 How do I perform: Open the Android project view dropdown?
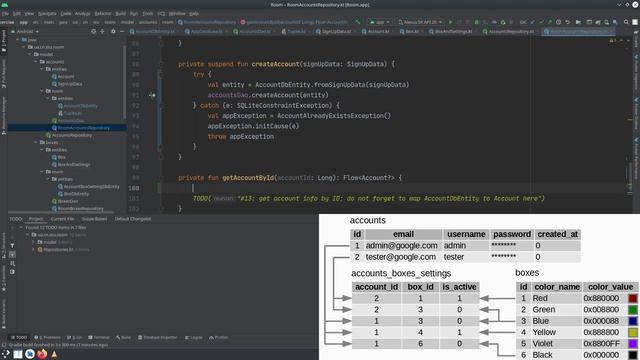(25, 31)
